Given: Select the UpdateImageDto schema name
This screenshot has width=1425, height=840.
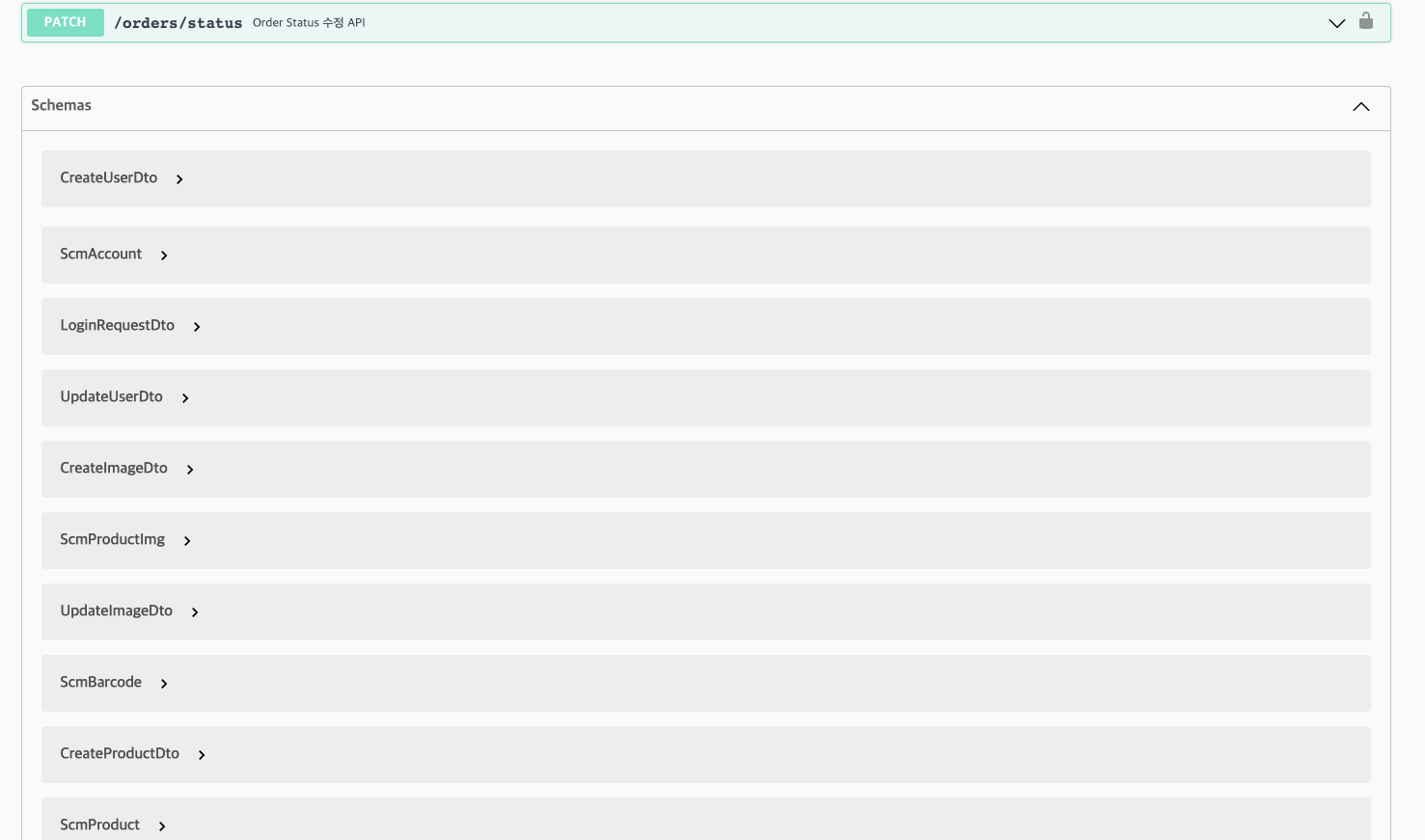Looking at the screenshot, I should coord(116,610).
